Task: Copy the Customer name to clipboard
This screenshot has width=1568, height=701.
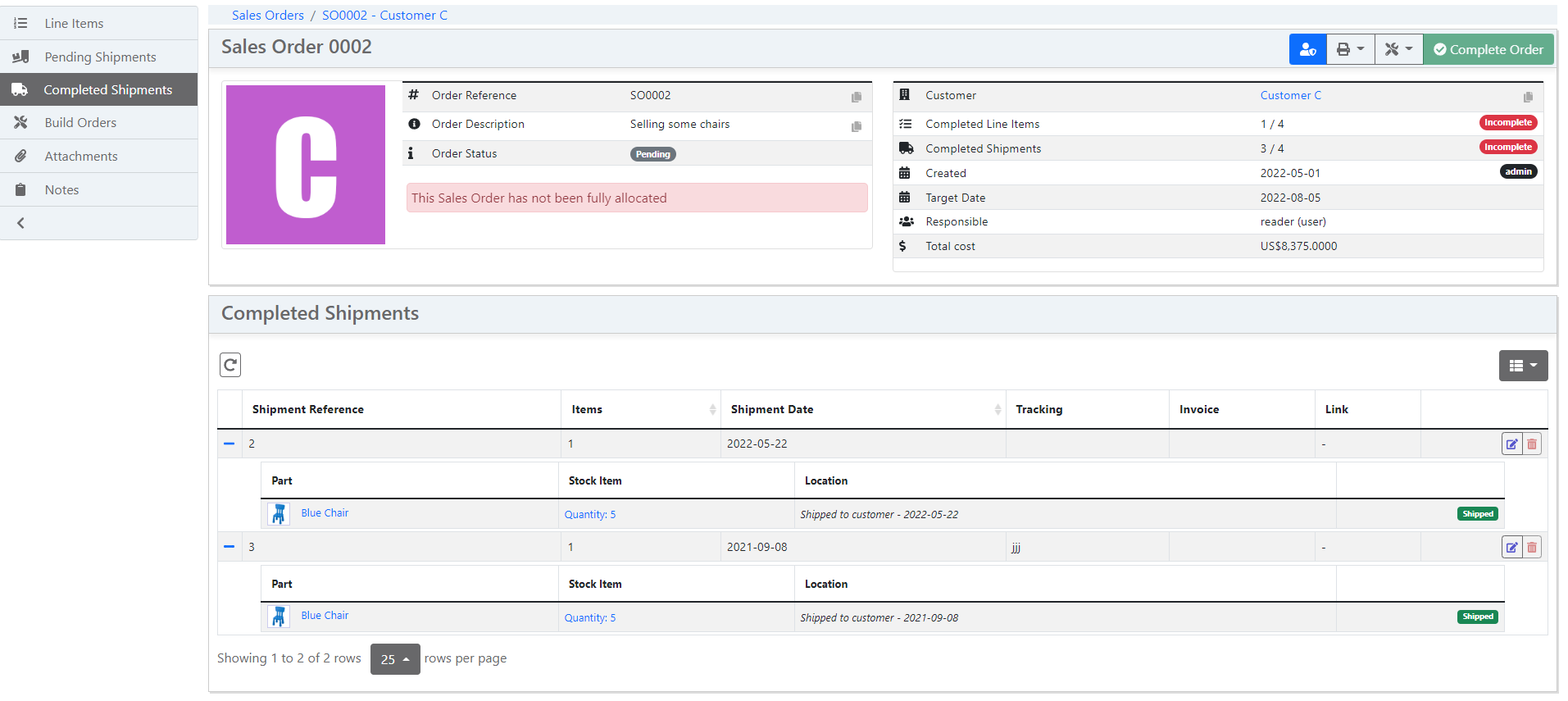Action: [1528, 97]
